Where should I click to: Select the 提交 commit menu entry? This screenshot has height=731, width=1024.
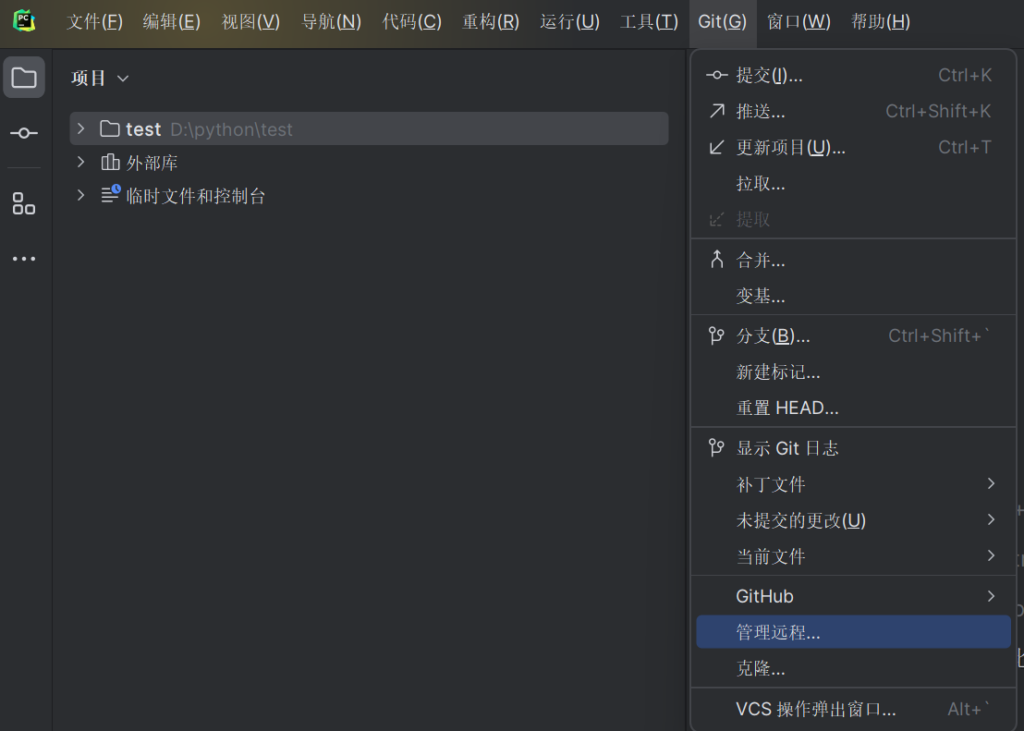tap(769, 75)
